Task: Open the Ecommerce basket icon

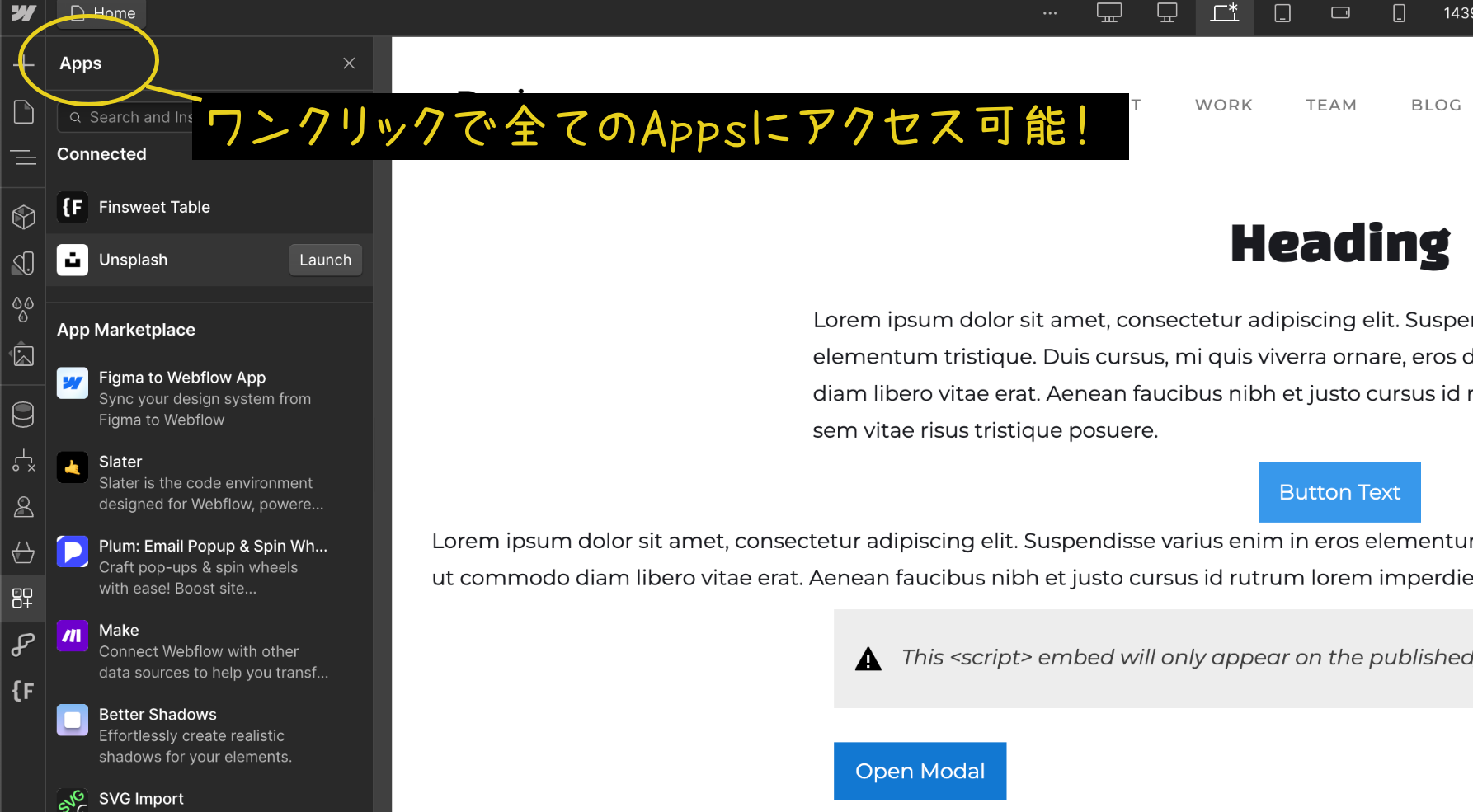Action: [24, 552]
